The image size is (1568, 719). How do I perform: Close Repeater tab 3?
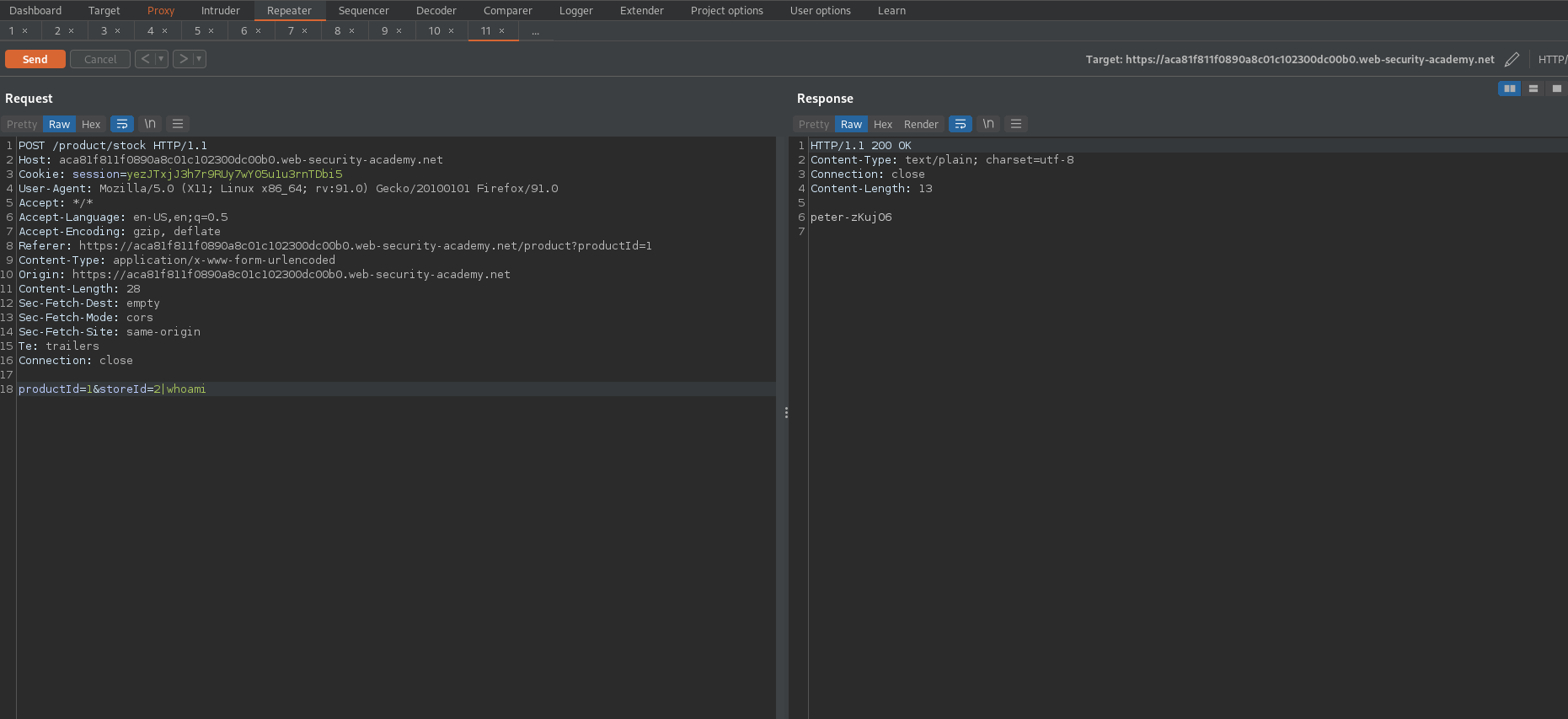(118, 31)
